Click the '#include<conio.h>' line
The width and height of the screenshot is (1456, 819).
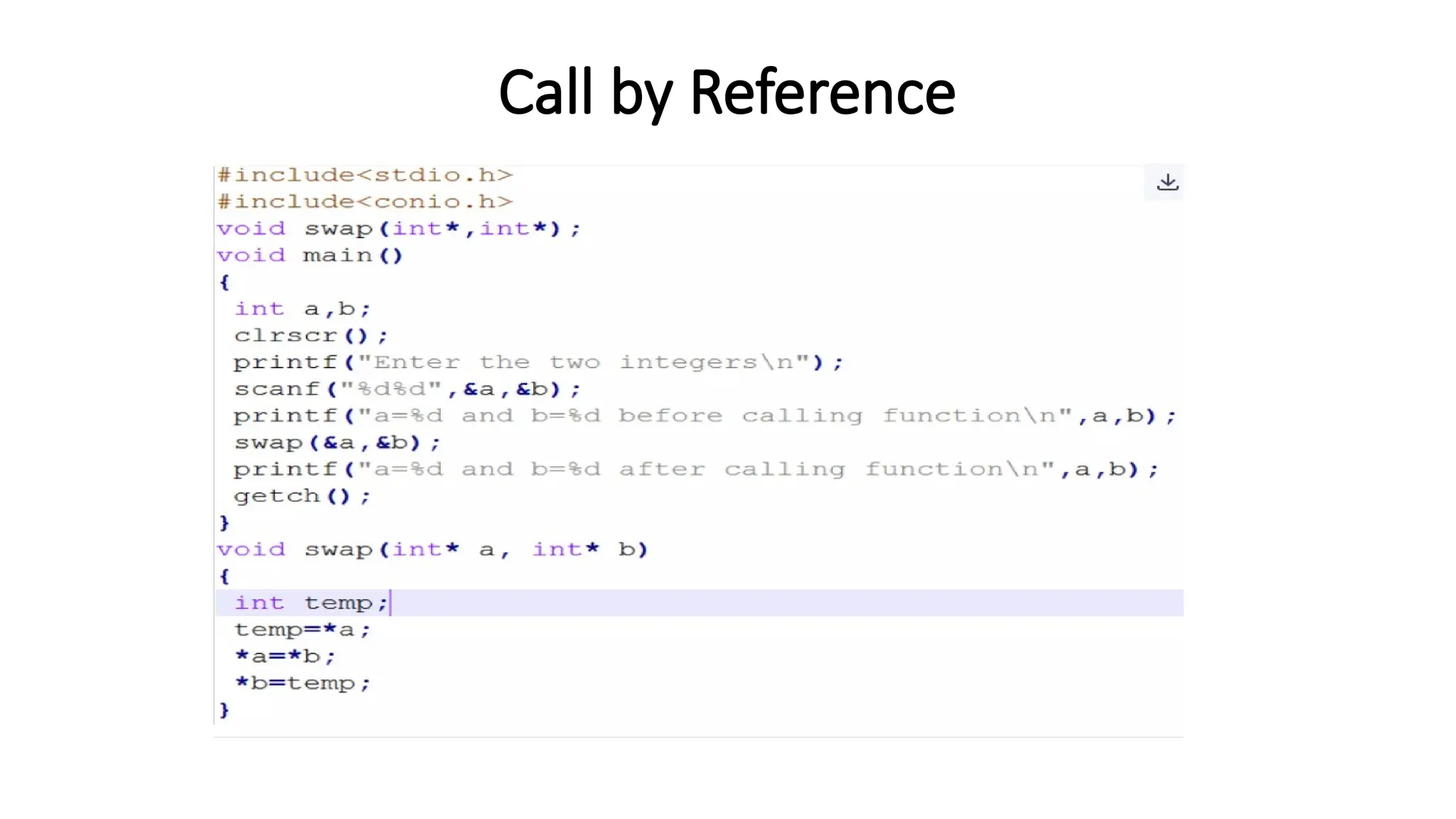tap(365, 202)
